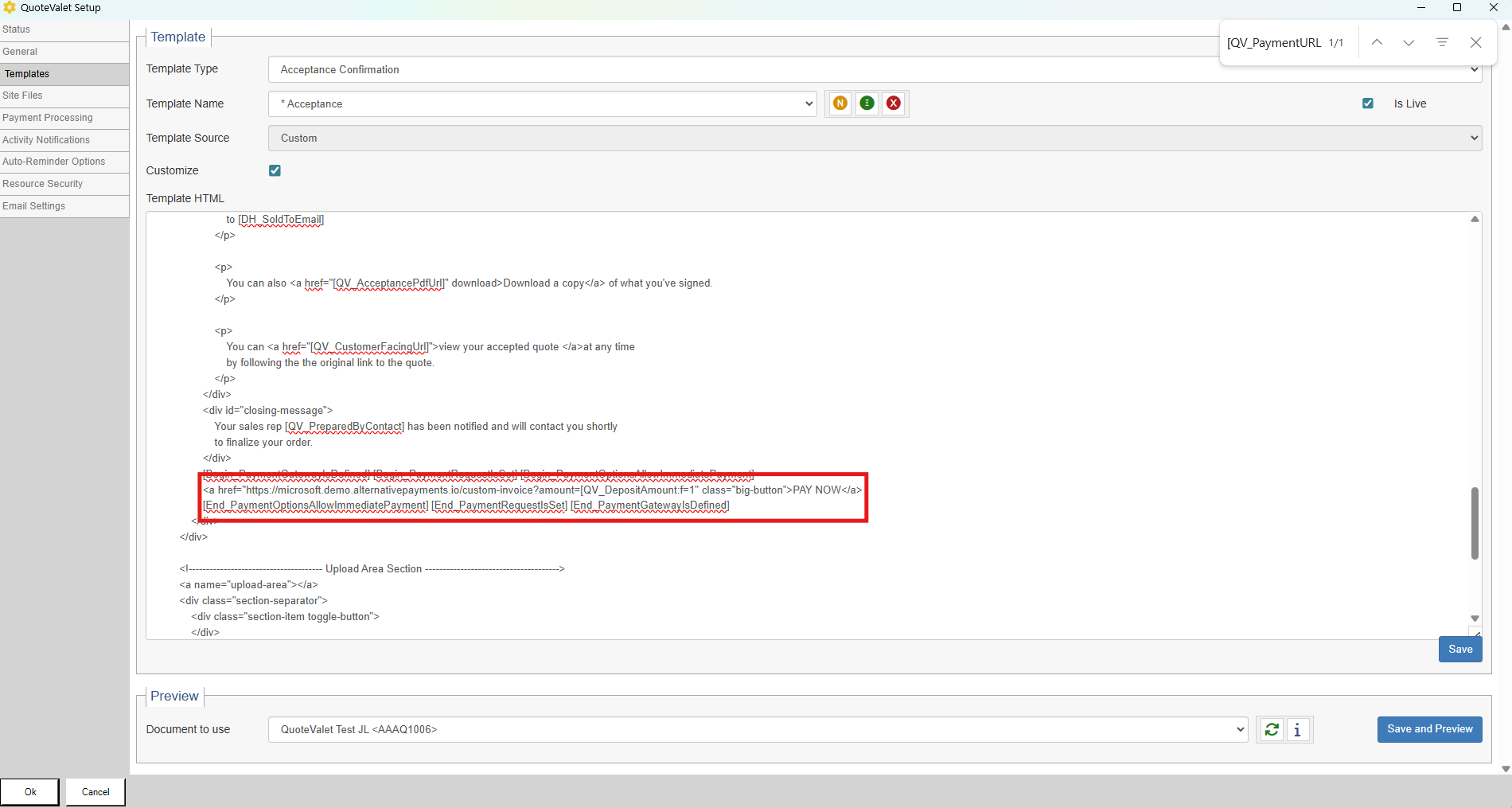
Task: Click the Save and Preview button
Action: (x=1429, y=729)
